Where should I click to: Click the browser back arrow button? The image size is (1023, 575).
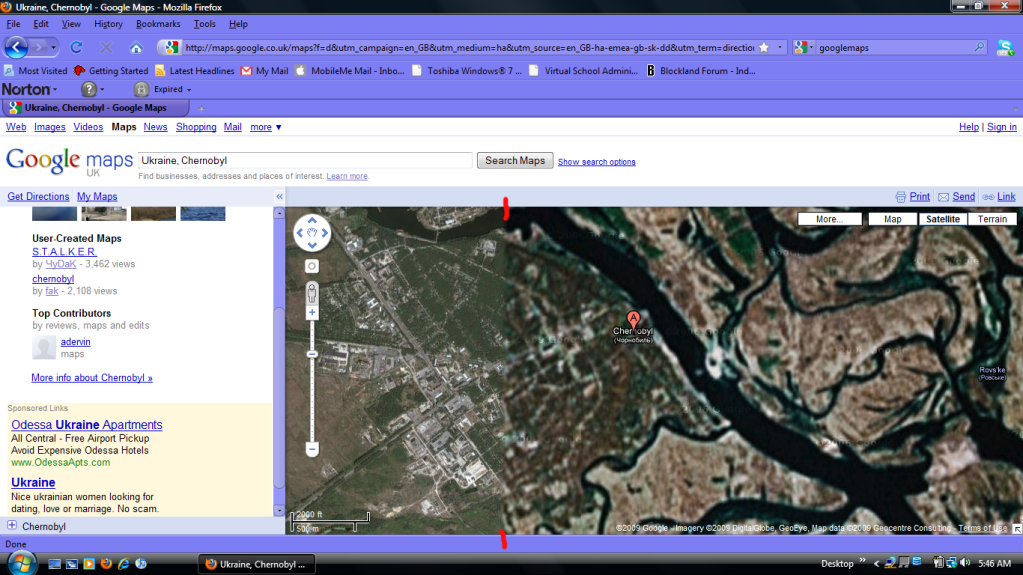pyautogui.click(x=17, y=47)
